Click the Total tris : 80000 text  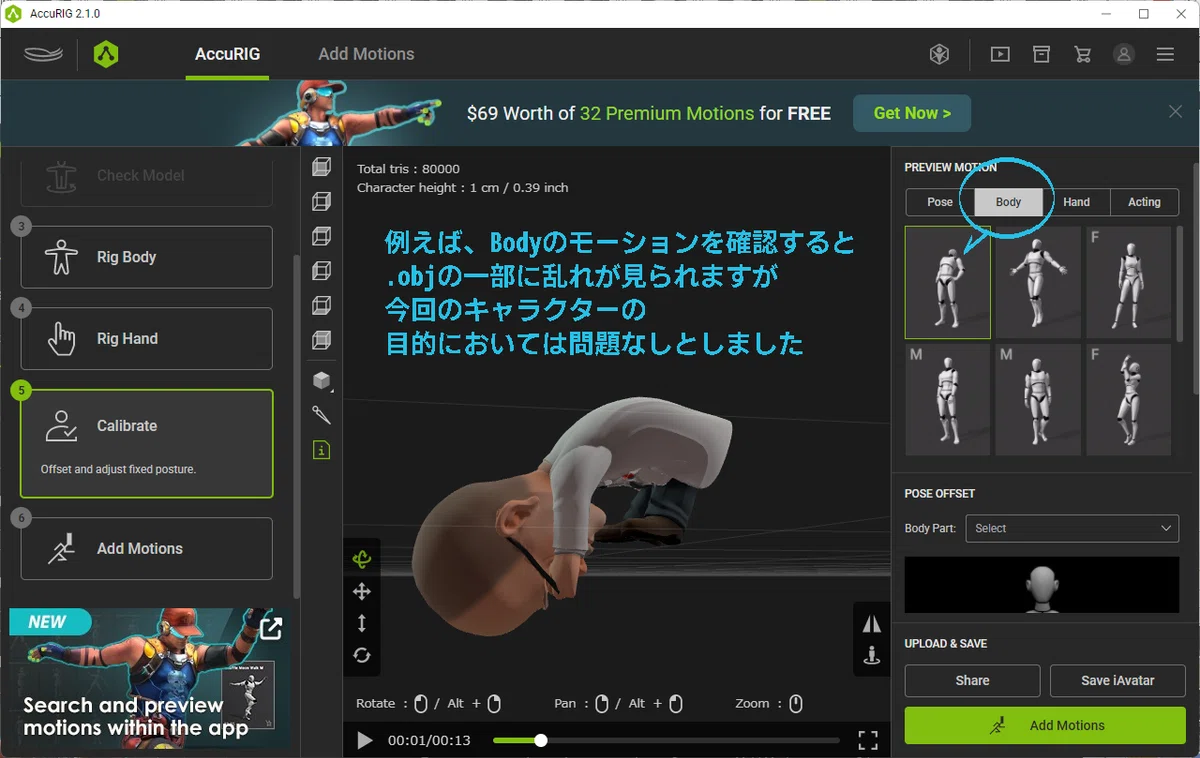408,169
